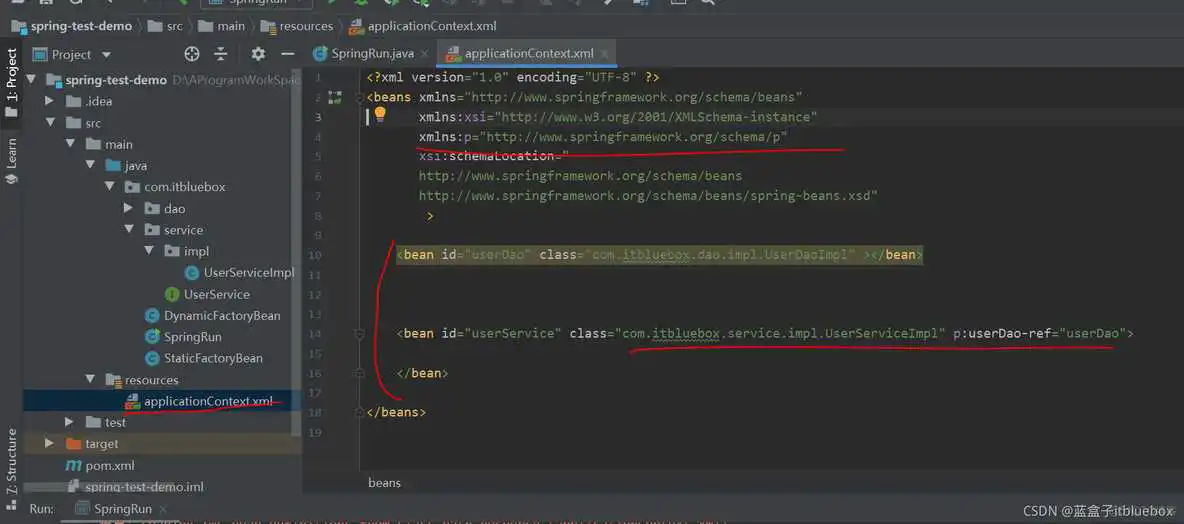This screenshot has height=524, width=1184.
Task: Toggle the Z: Structure tool window
Action: point(12,462)
